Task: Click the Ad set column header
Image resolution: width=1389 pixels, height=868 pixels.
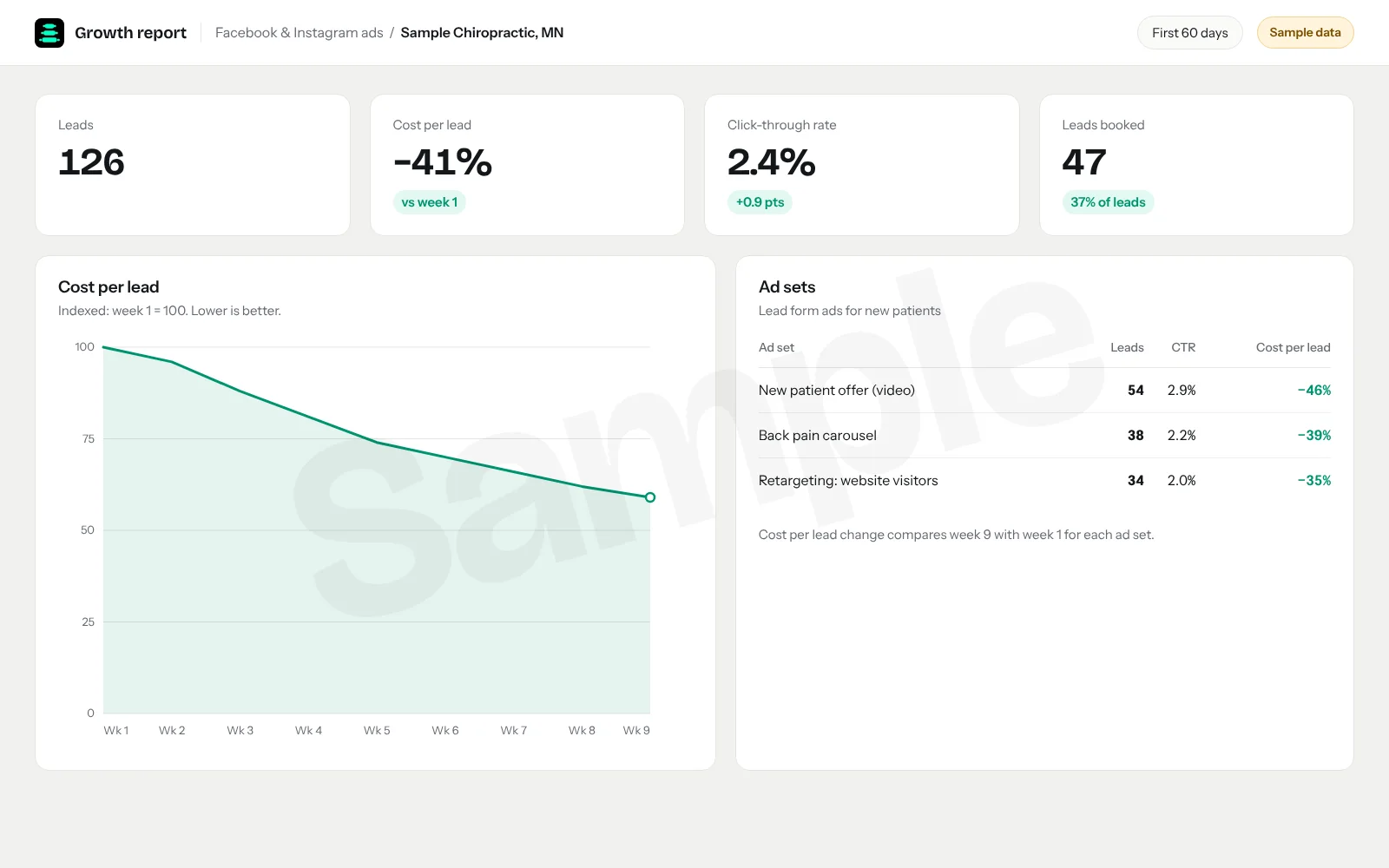Action: [776, 347]
